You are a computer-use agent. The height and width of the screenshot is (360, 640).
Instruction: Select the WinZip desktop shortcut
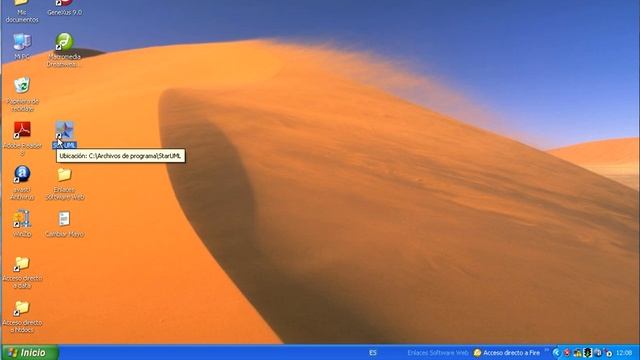point(22,223)
